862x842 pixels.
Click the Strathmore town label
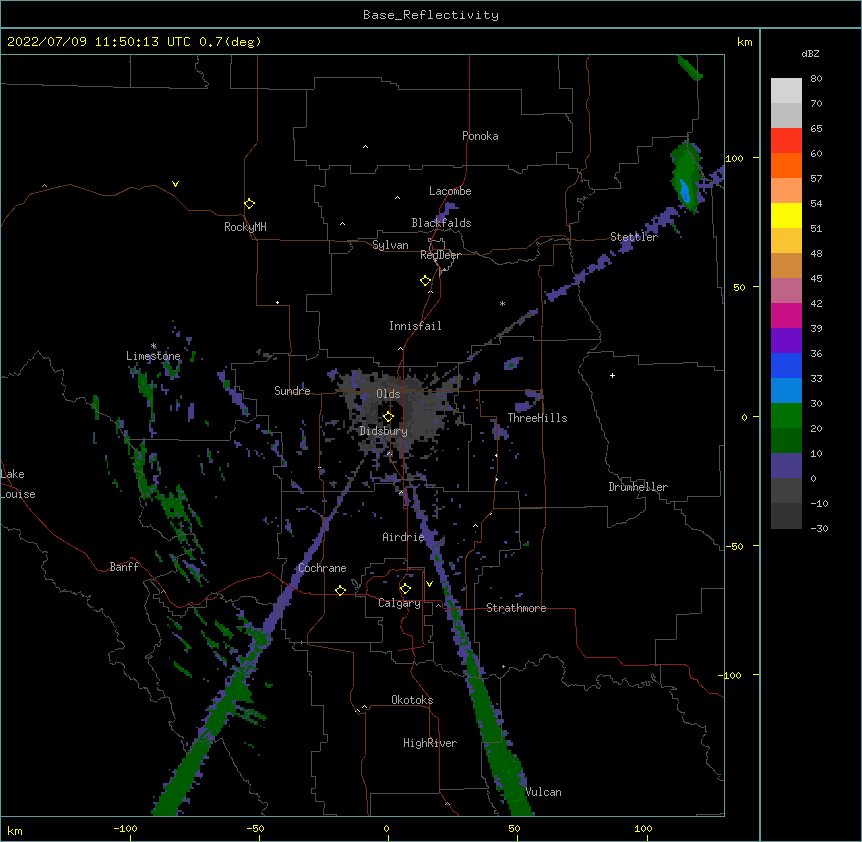[x=516, y=608]
